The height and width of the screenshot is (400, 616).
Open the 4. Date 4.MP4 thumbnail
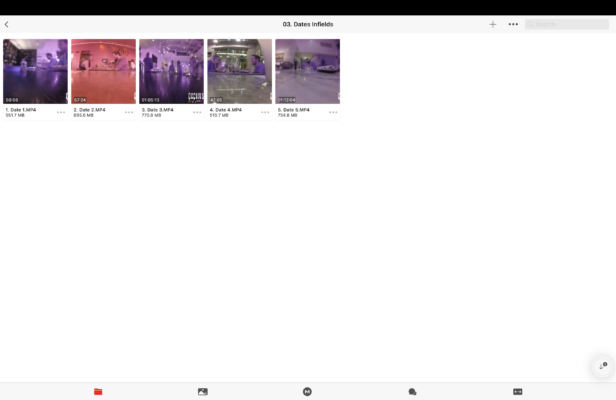pyautogui.click(x=240, y=71)
